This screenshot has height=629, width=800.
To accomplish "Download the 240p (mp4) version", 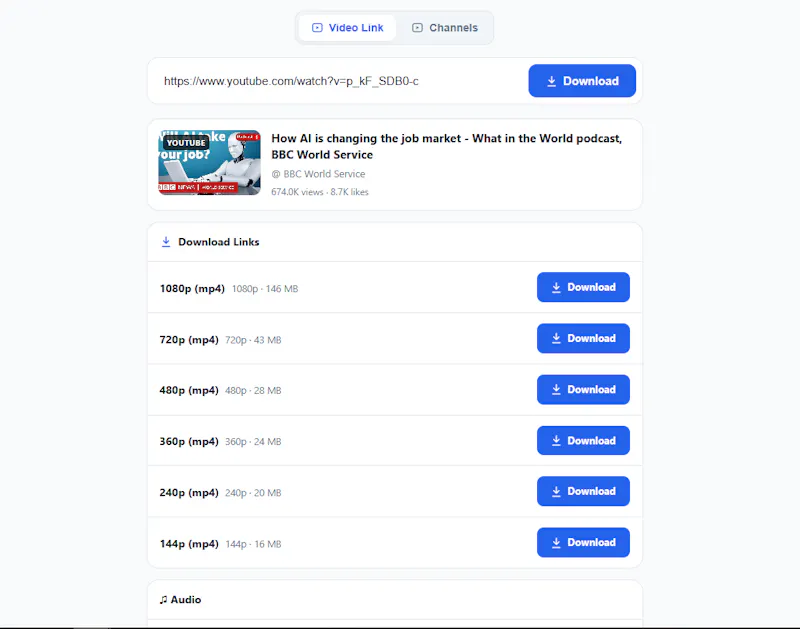I will coord(583,491).
